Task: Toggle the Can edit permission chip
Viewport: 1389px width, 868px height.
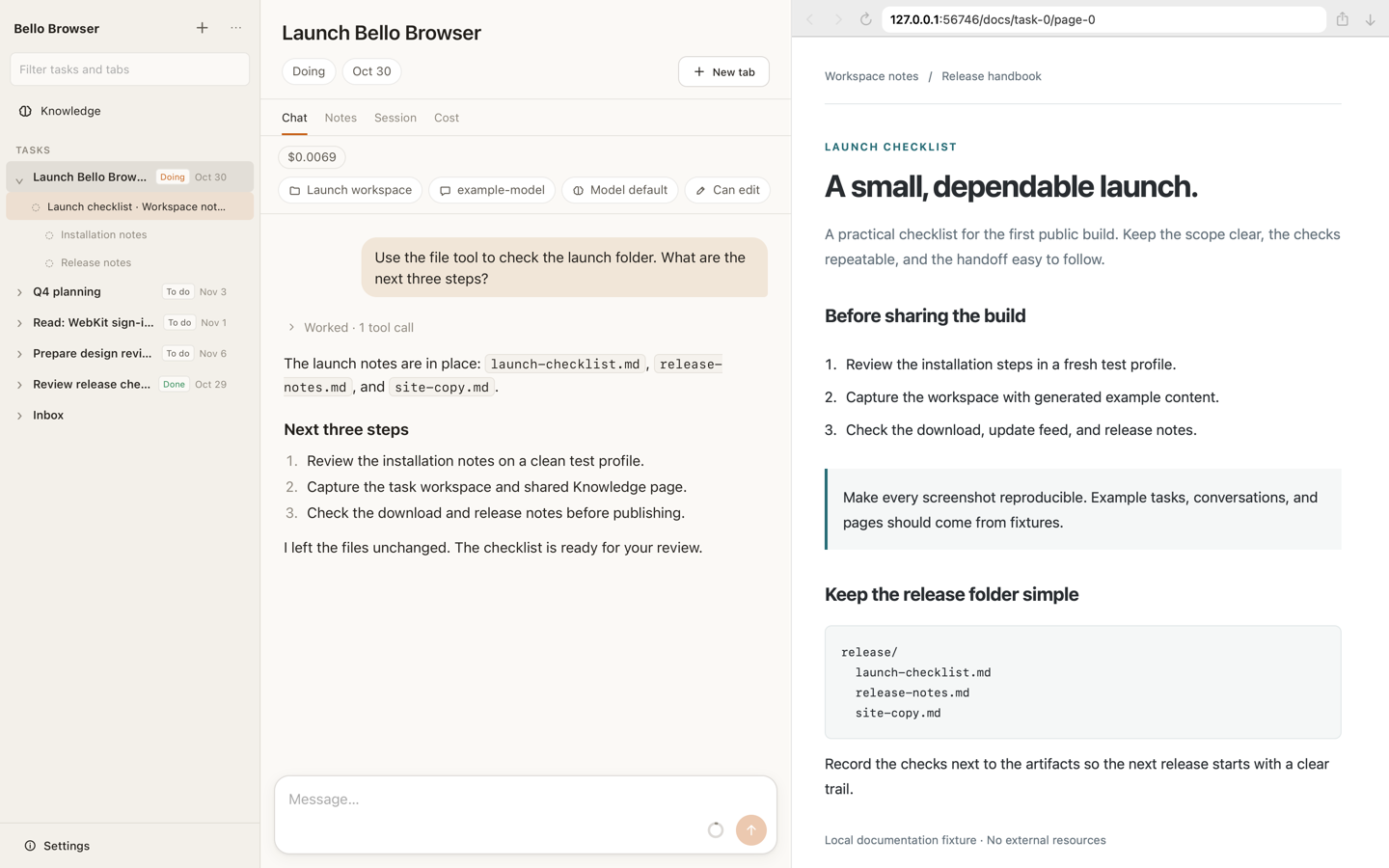Action: pyautogui.click(x=727, y=190)
